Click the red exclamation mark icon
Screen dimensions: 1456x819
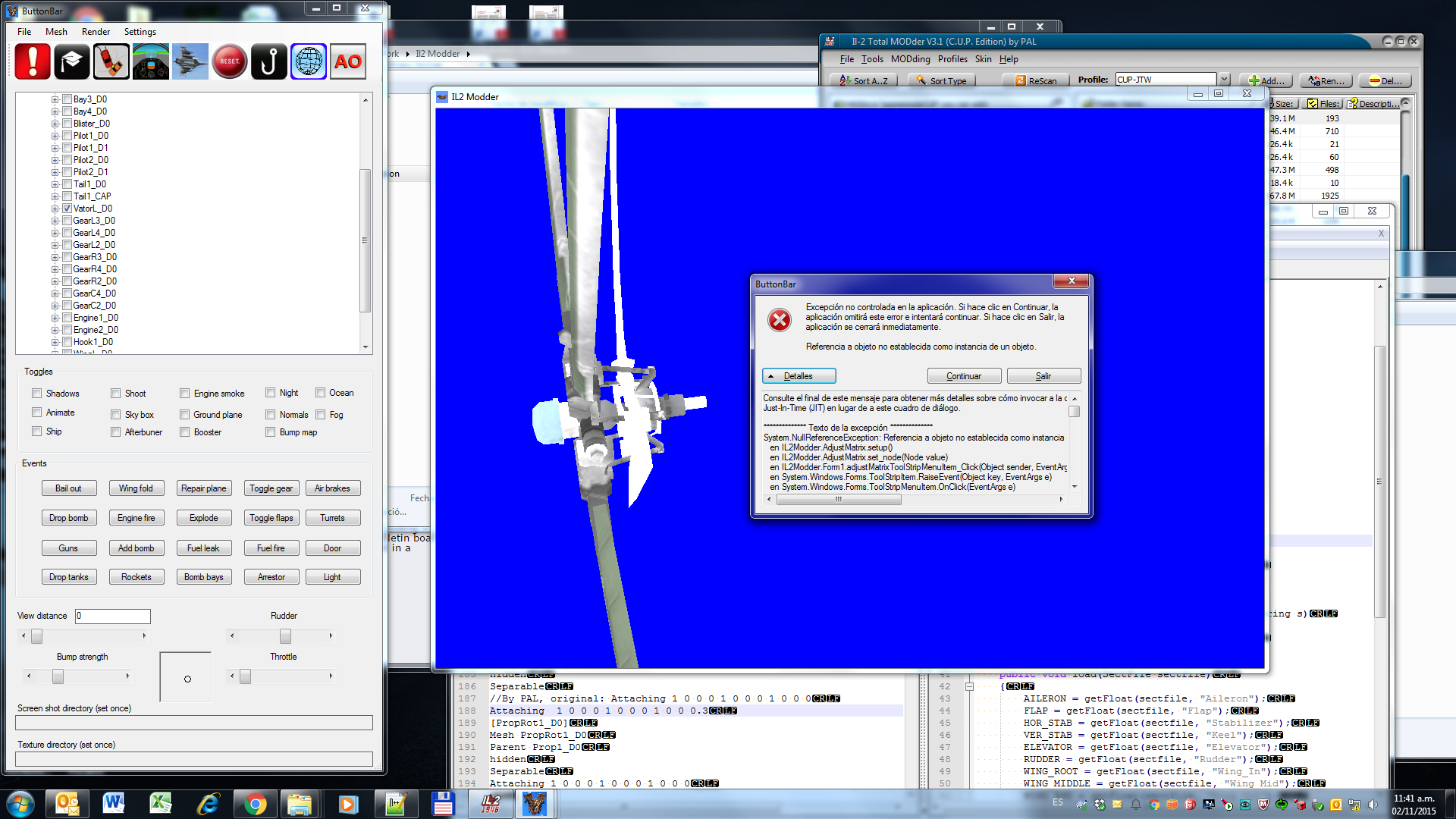point(33,61)
